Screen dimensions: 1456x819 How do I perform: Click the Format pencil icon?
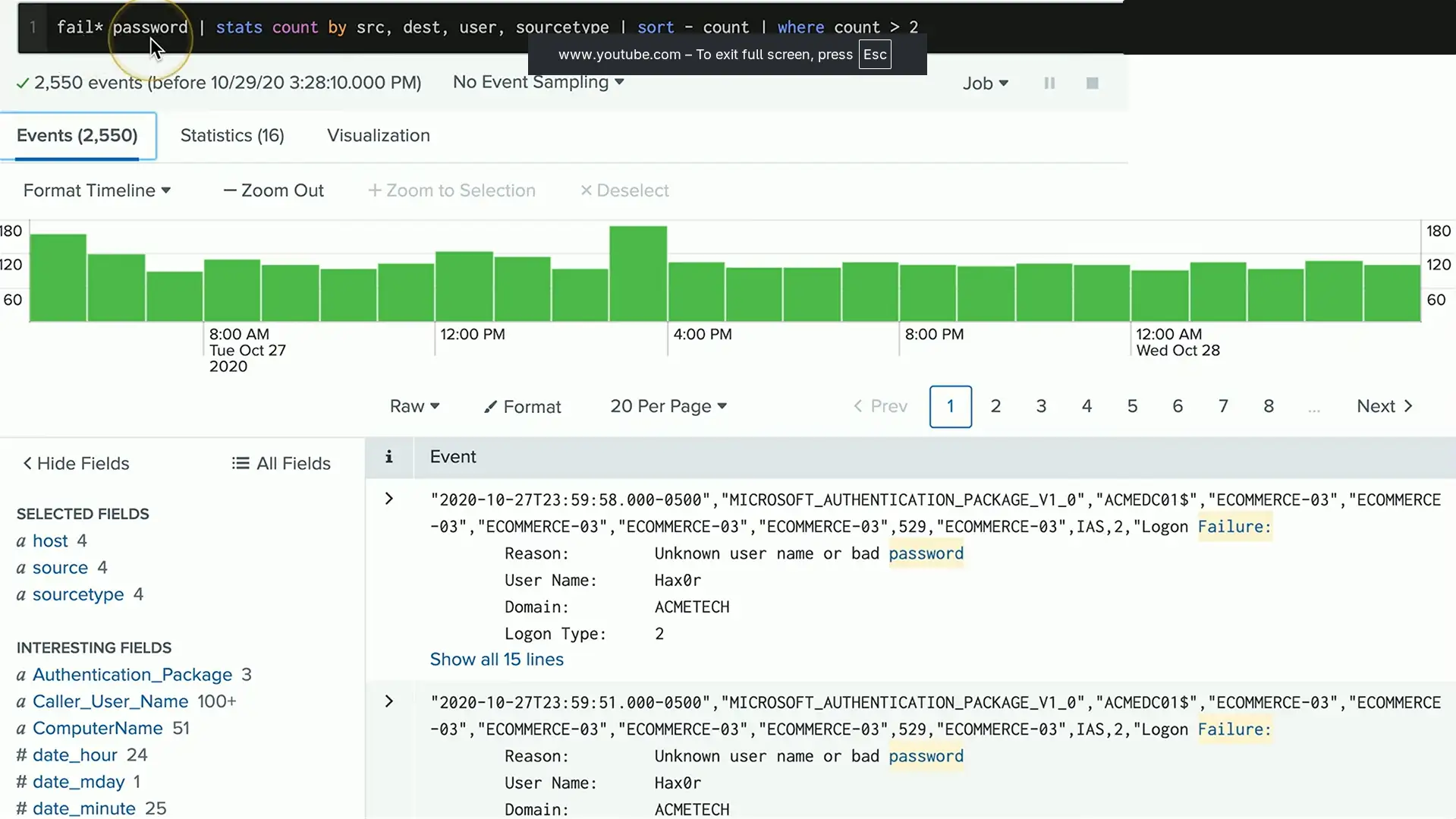click(491, 407)
